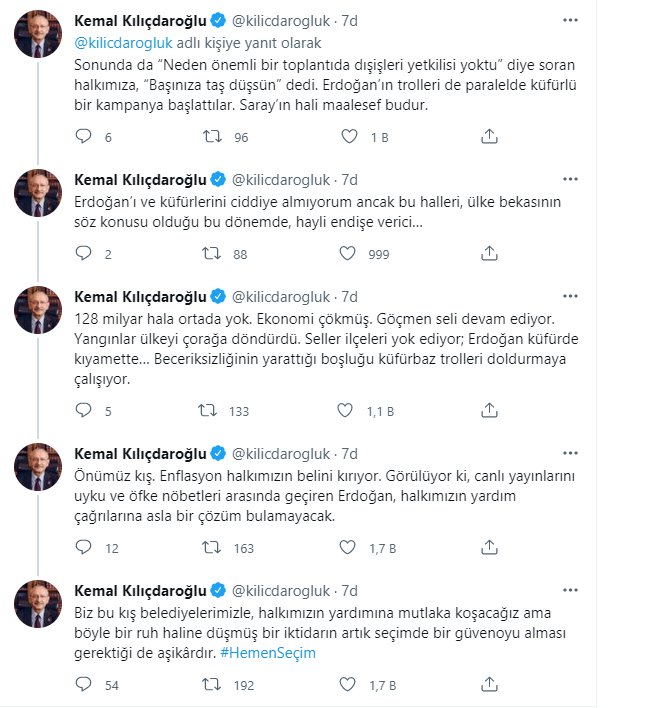Screen dimensions: 652x708
Task: Open more options on the Önümüz kış tweet
Action: [x=570, y=453]
